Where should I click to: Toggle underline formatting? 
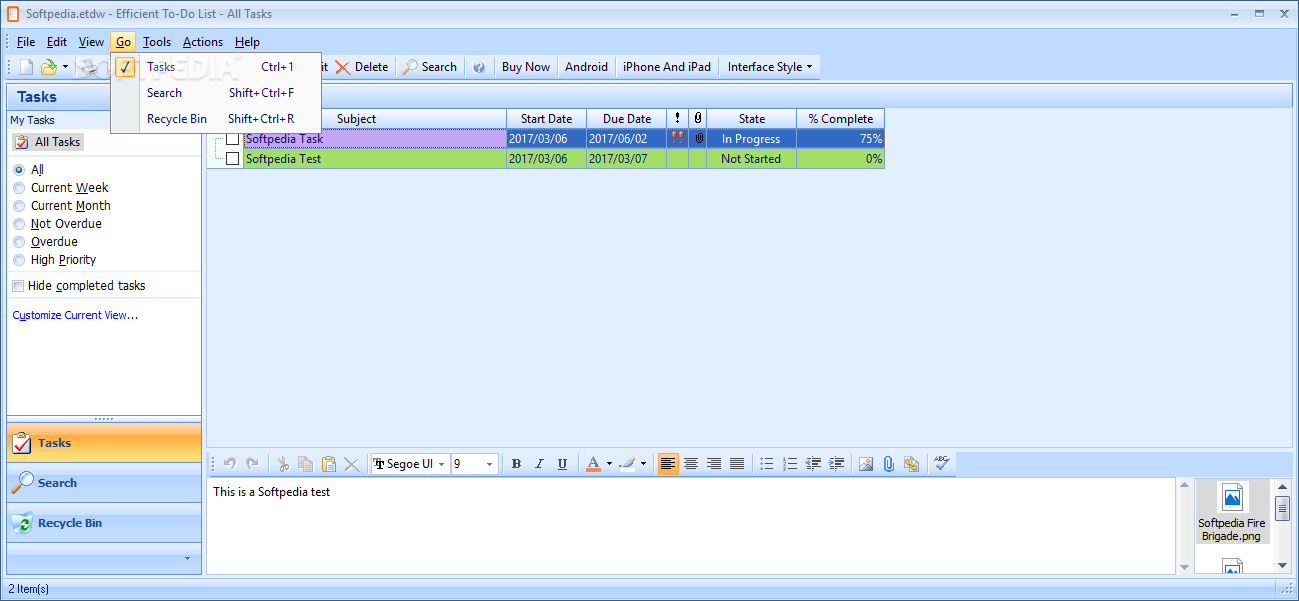pos(562,464)
